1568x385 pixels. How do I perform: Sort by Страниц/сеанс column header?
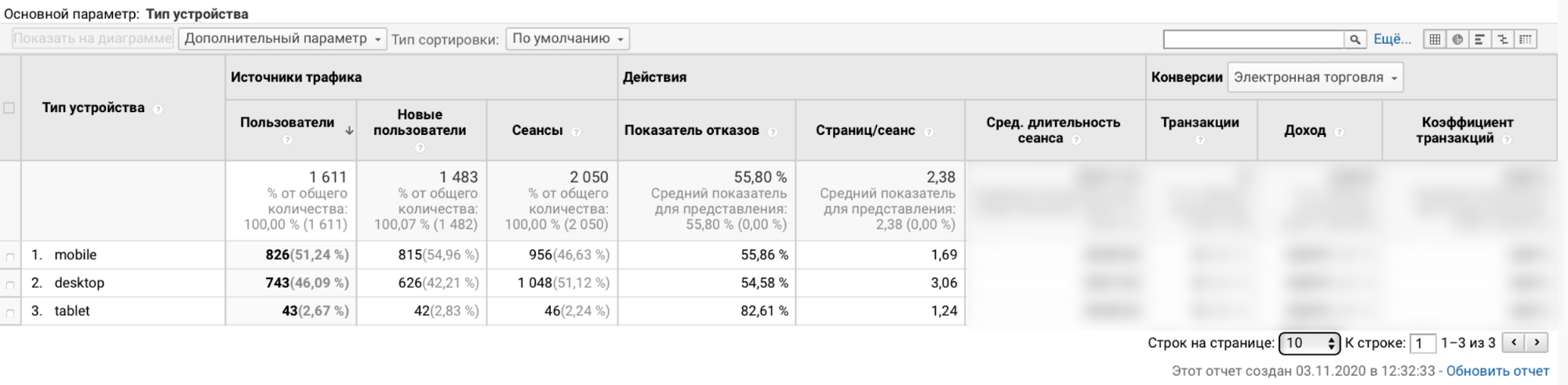865,130
